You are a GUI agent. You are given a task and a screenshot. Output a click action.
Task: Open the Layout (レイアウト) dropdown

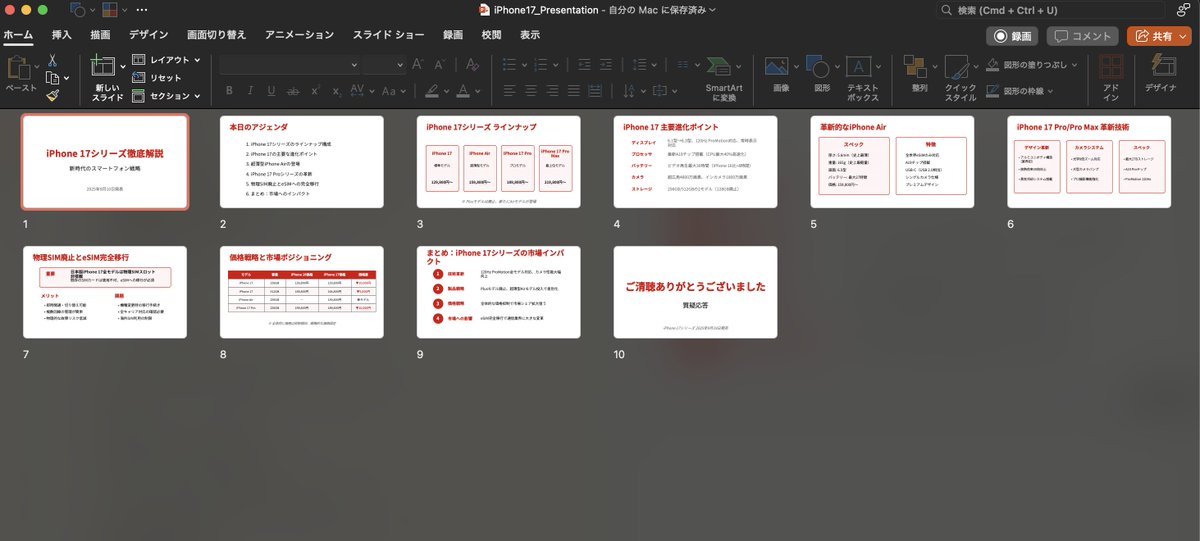click(x=167, y=60)
